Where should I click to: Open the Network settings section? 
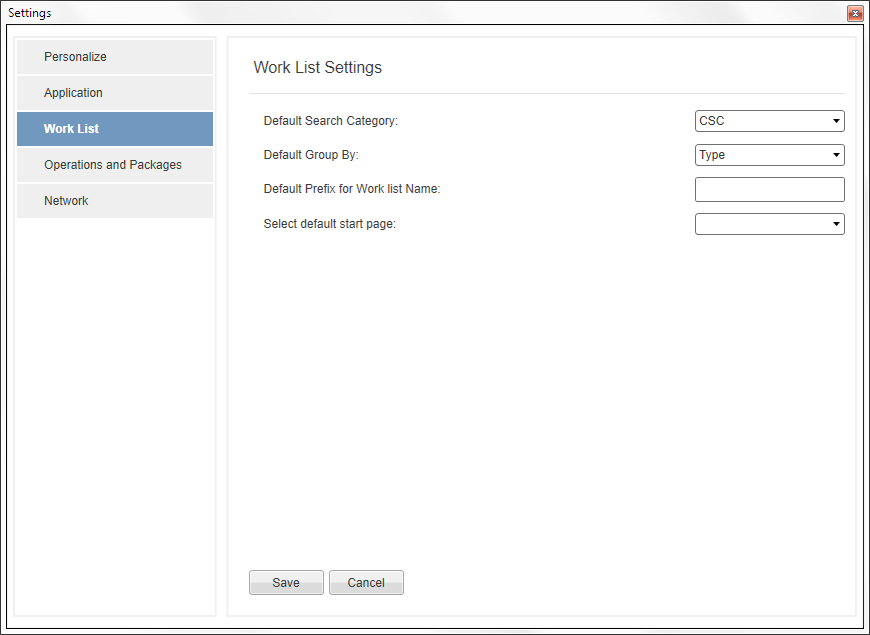115,201
